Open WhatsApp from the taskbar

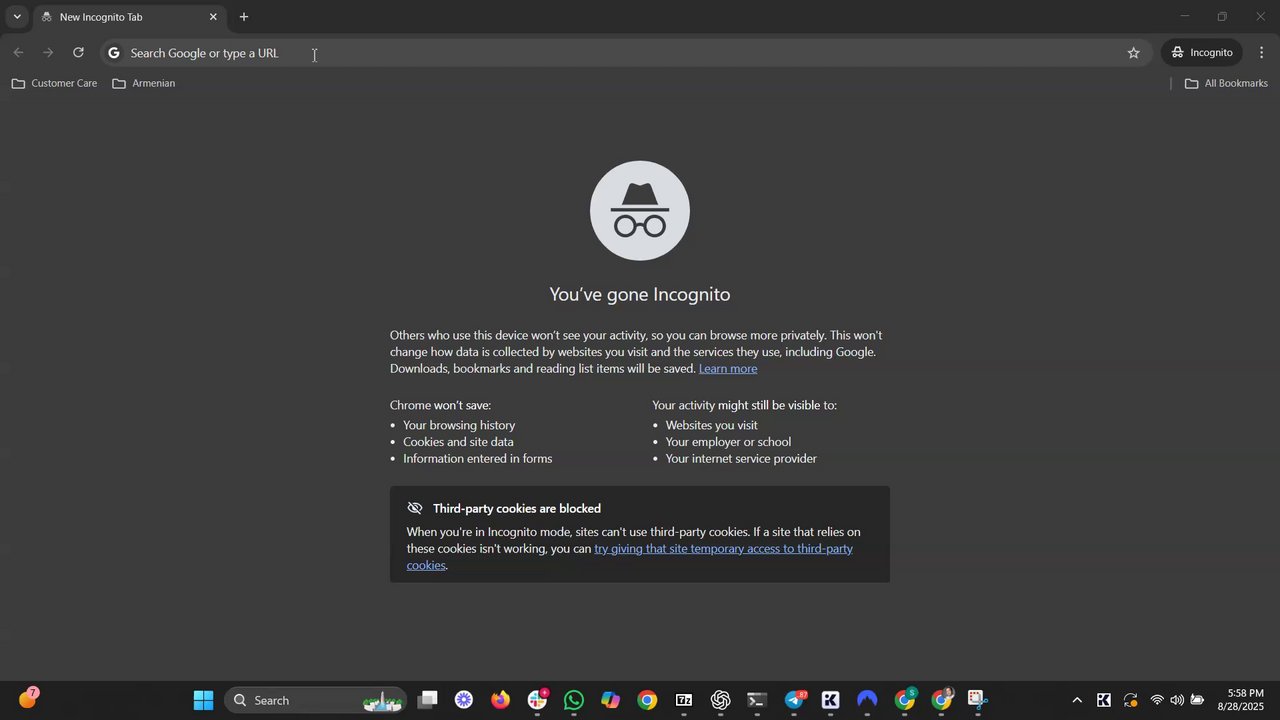coord(574,700)
